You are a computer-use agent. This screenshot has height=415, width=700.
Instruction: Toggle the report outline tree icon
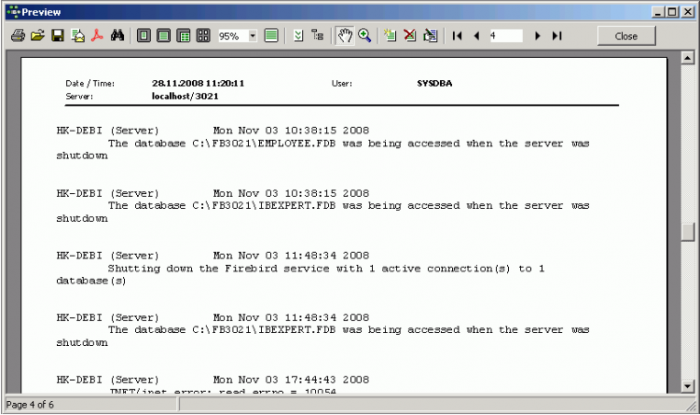317,36
